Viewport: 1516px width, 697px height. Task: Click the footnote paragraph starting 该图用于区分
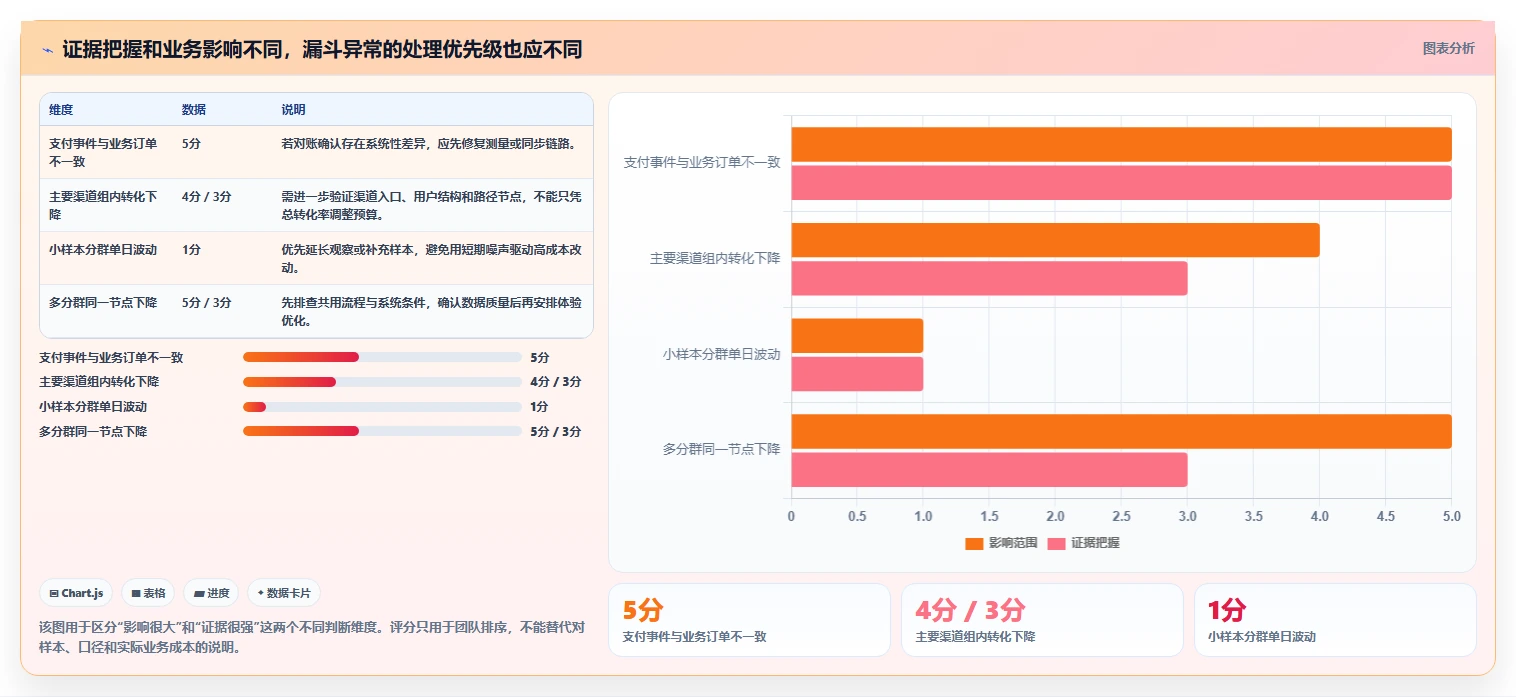coord(311,637)
